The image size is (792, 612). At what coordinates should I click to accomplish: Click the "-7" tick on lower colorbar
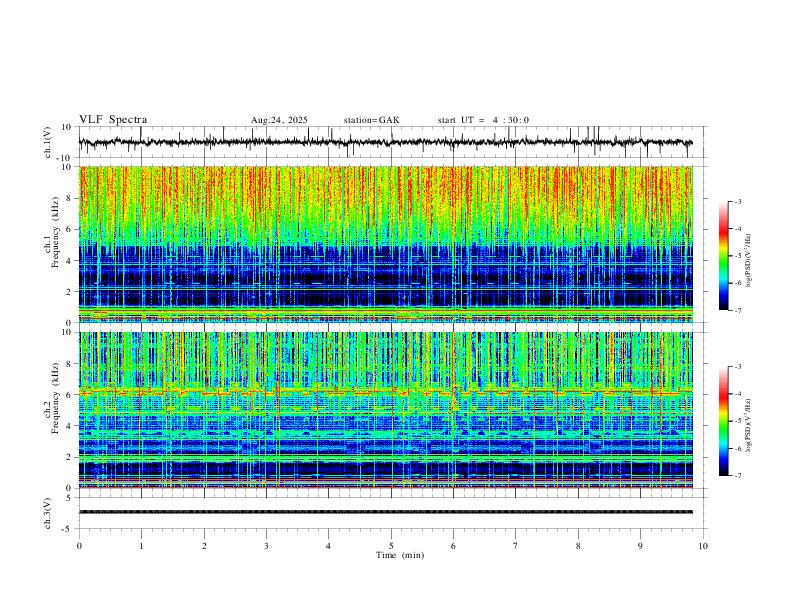point(738,476)
